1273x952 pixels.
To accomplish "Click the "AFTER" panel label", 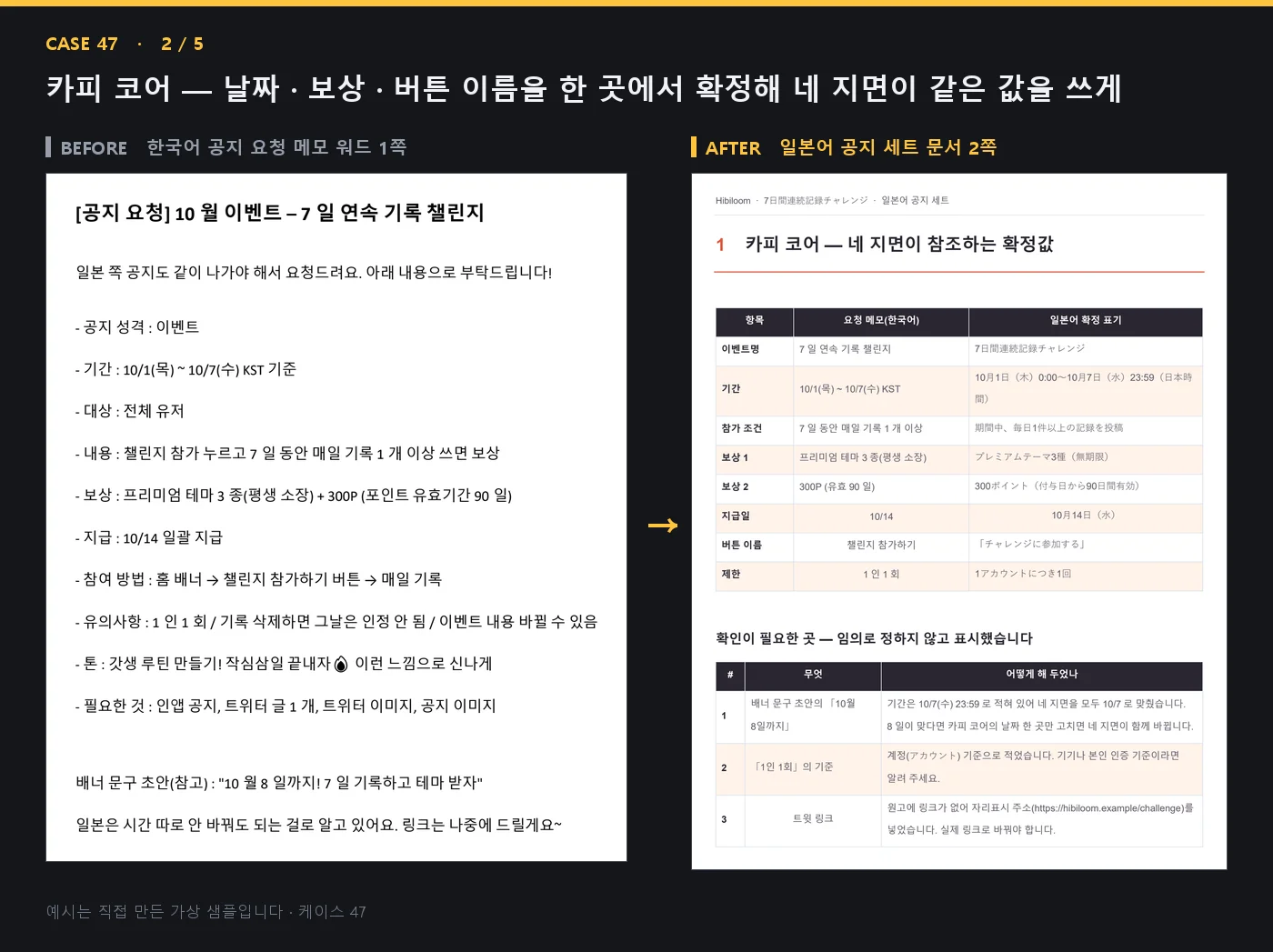I will pyautogui.click(x=733, y=147).
